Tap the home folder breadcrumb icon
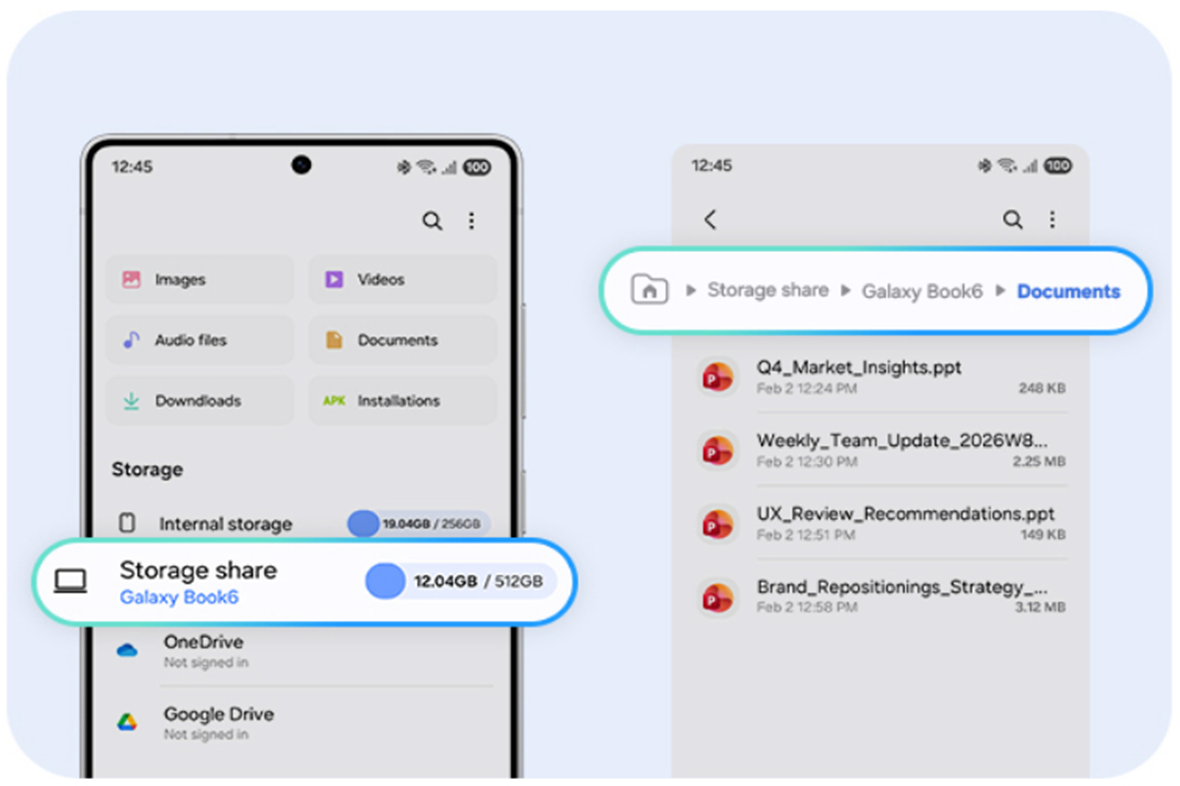 tap(649, 289)
